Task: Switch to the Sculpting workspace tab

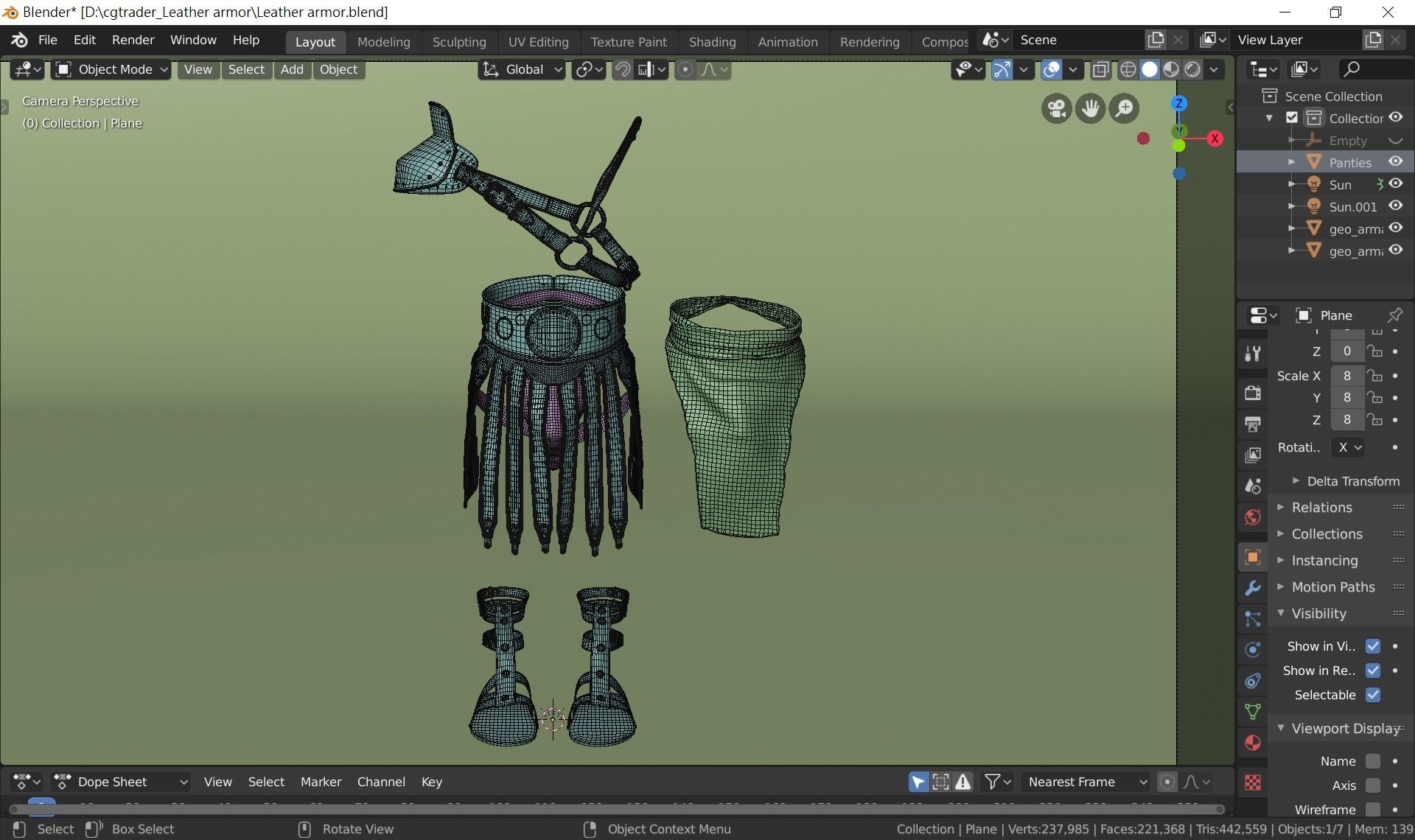Action: [x=459, y=42]
